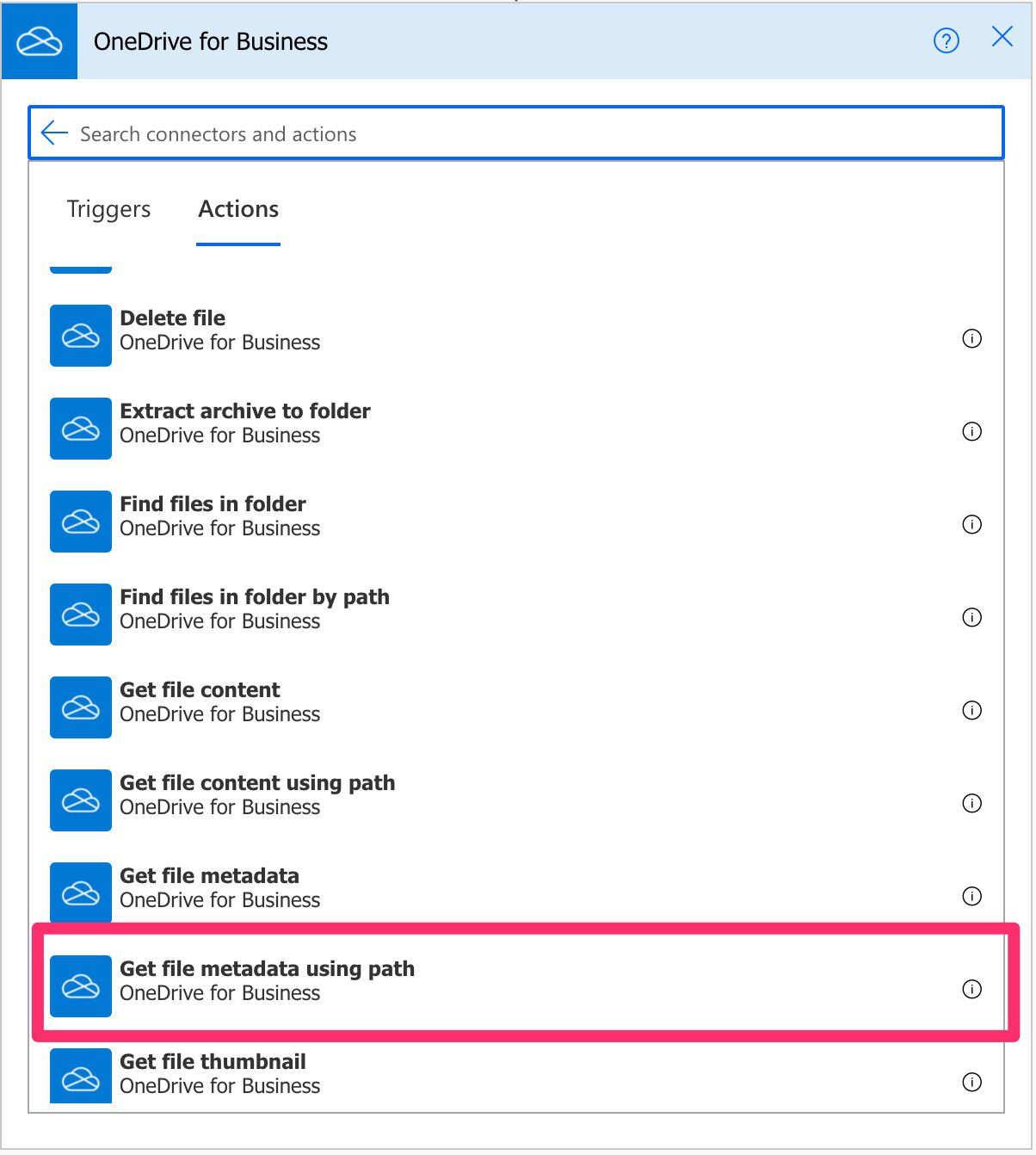View info for Delete file action
The width and height of the screenshot is (1036, 1155).
[x=971, y=338]
